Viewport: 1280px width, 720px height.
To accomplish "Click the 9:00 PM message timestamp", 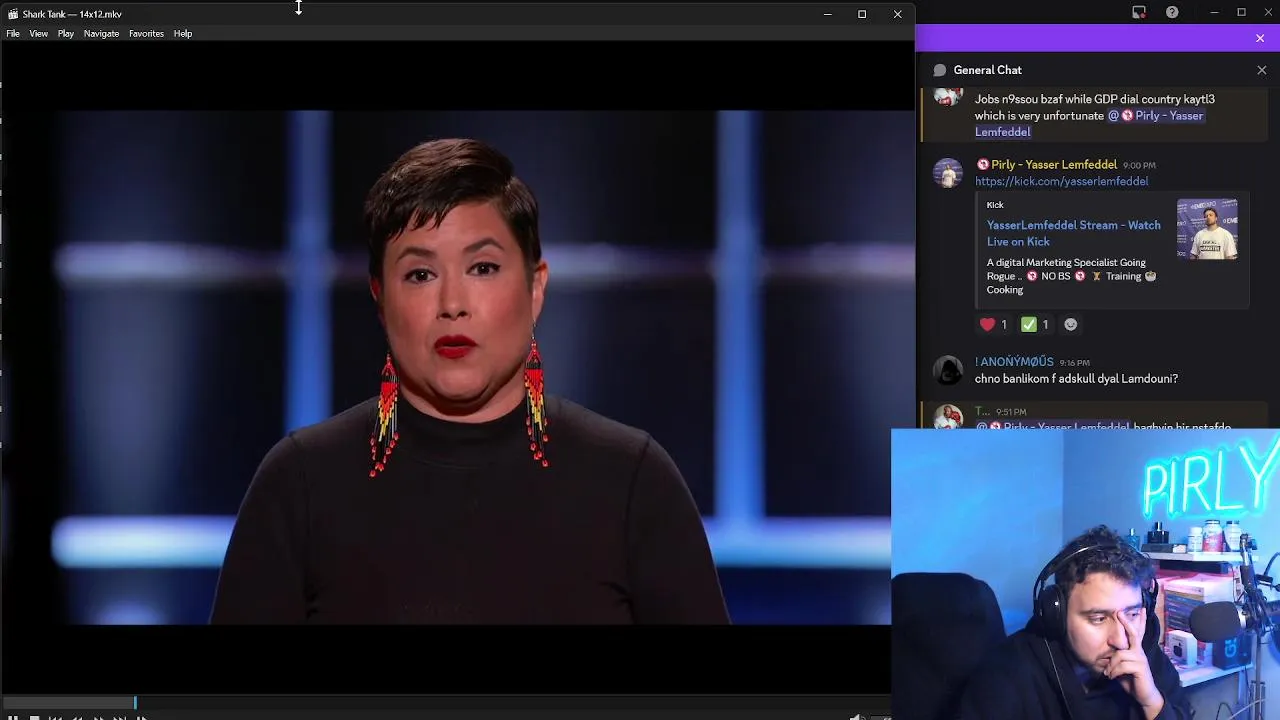I will 1139,166.
